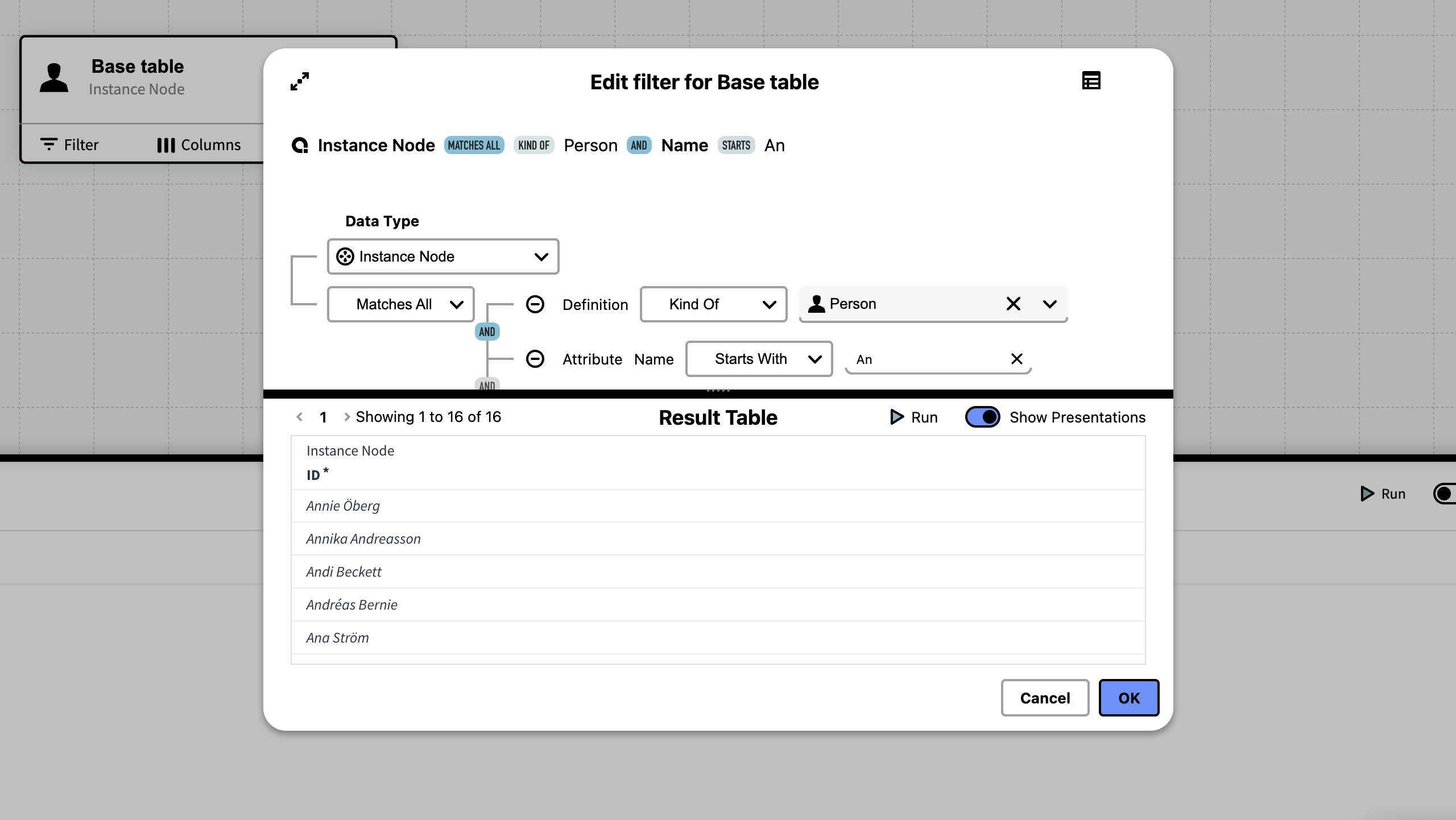1456x820 pixels.
Task: Expand the Person definition chevron
Action: click(x=1050, y=304)
